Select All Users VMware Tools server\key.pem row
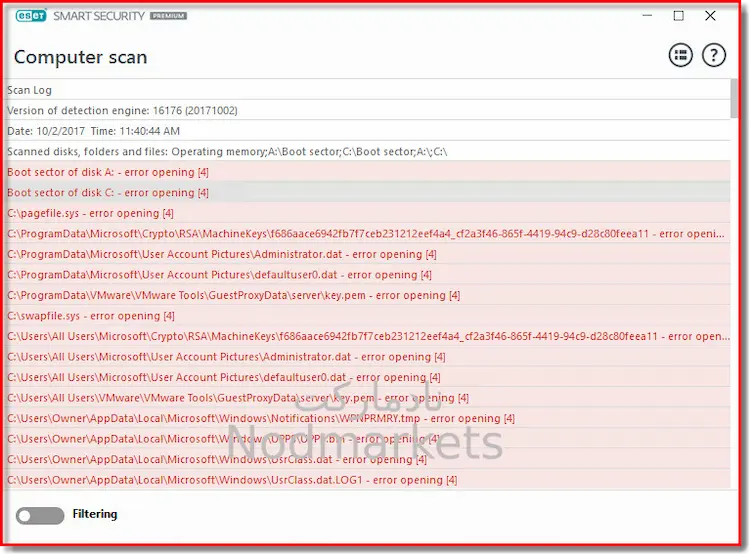The height and width of the screenshot is (554, 750). [367, 398]
